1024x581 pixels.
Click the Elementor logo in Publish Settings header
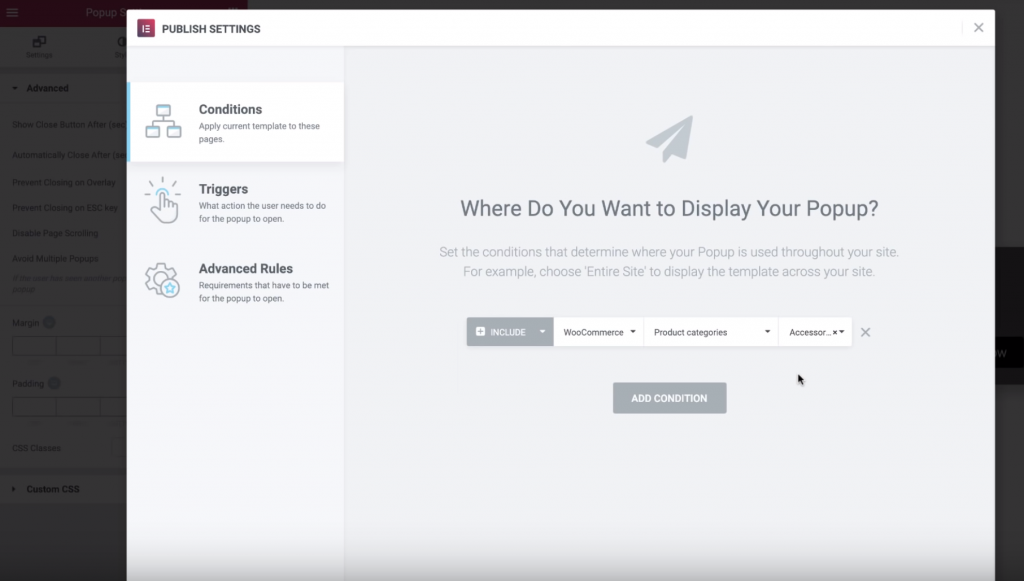(x=146, y=28)
